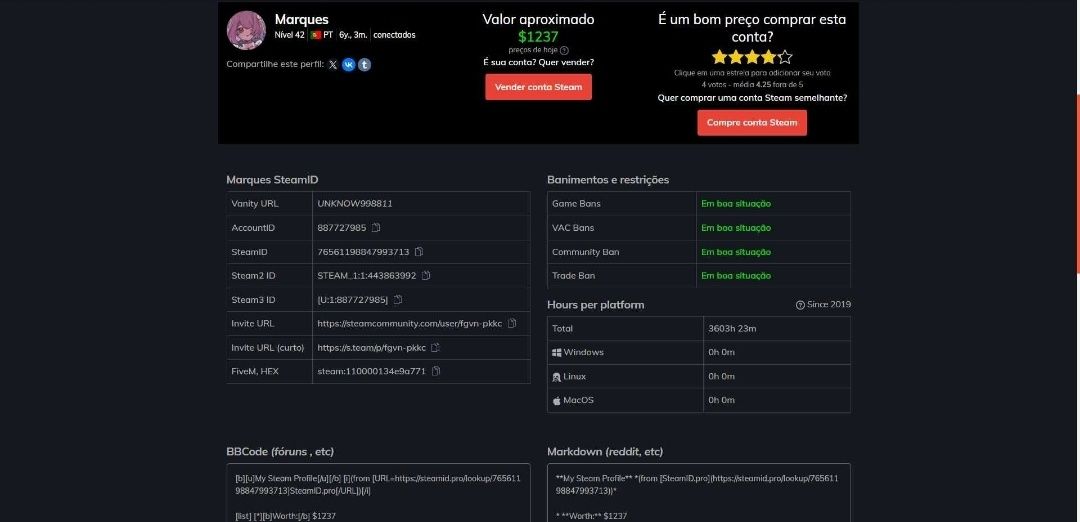Click the 'BBCode (fóruns, etc)' heading

[280, 452]
